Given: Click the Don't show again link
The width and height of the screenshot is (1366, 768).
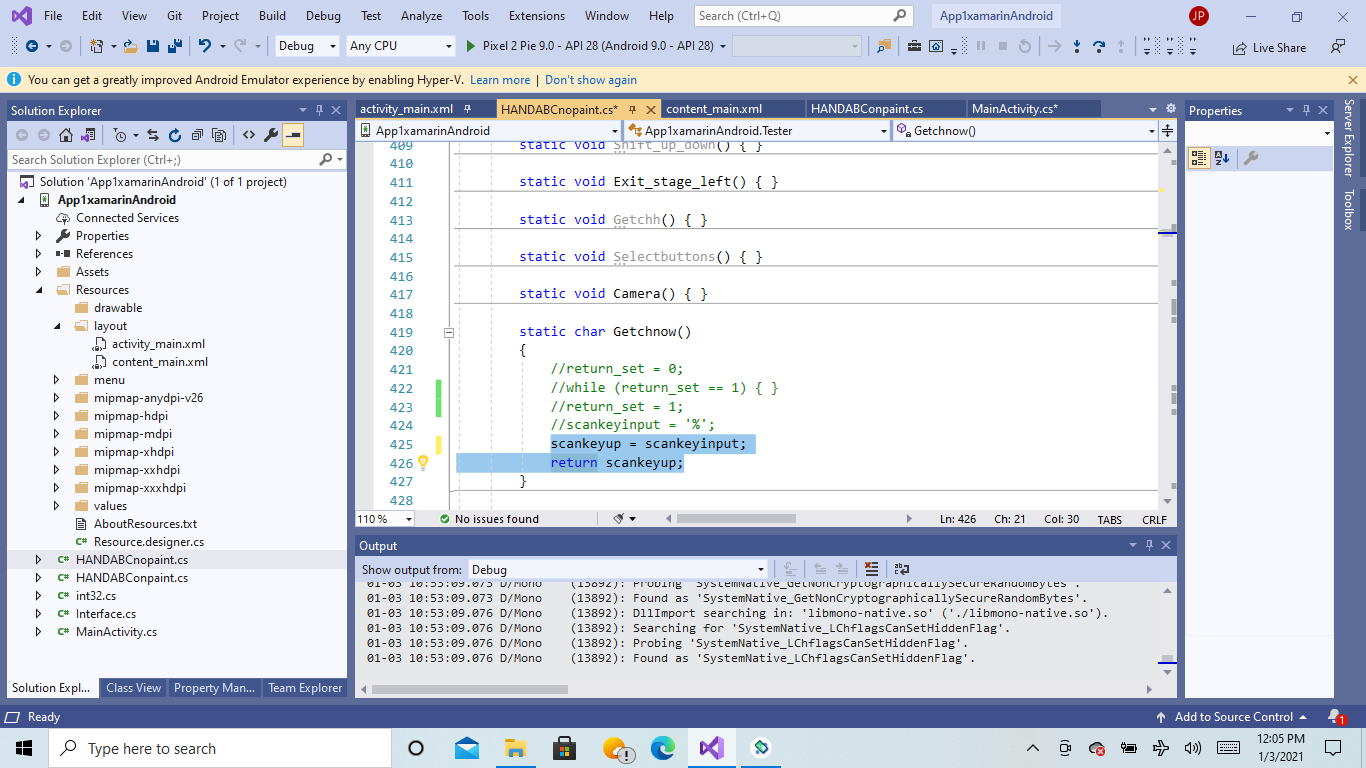Looking at the screenshot, I should coord(591,80).
